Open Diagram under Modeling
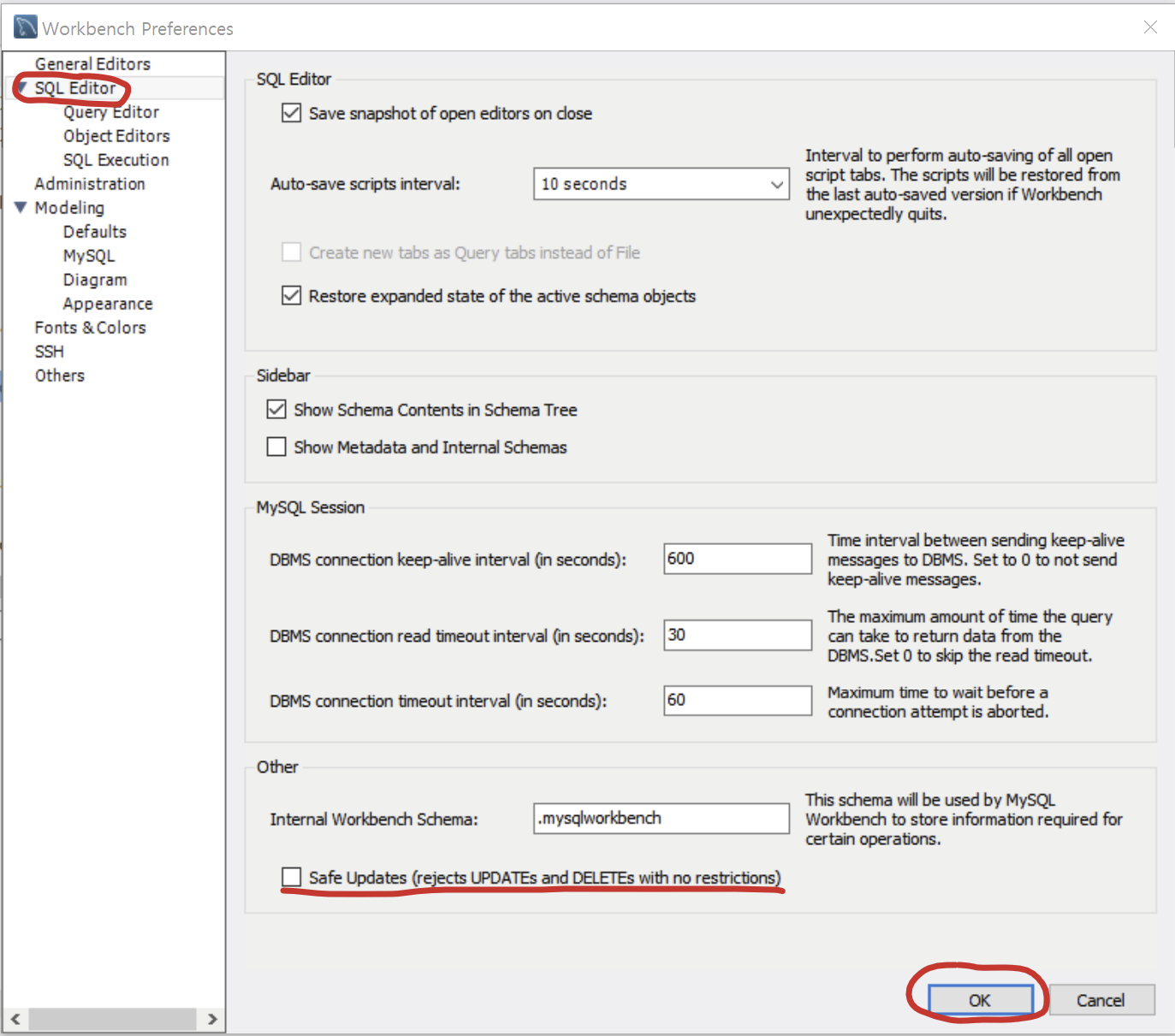 (x=95, y=280)
